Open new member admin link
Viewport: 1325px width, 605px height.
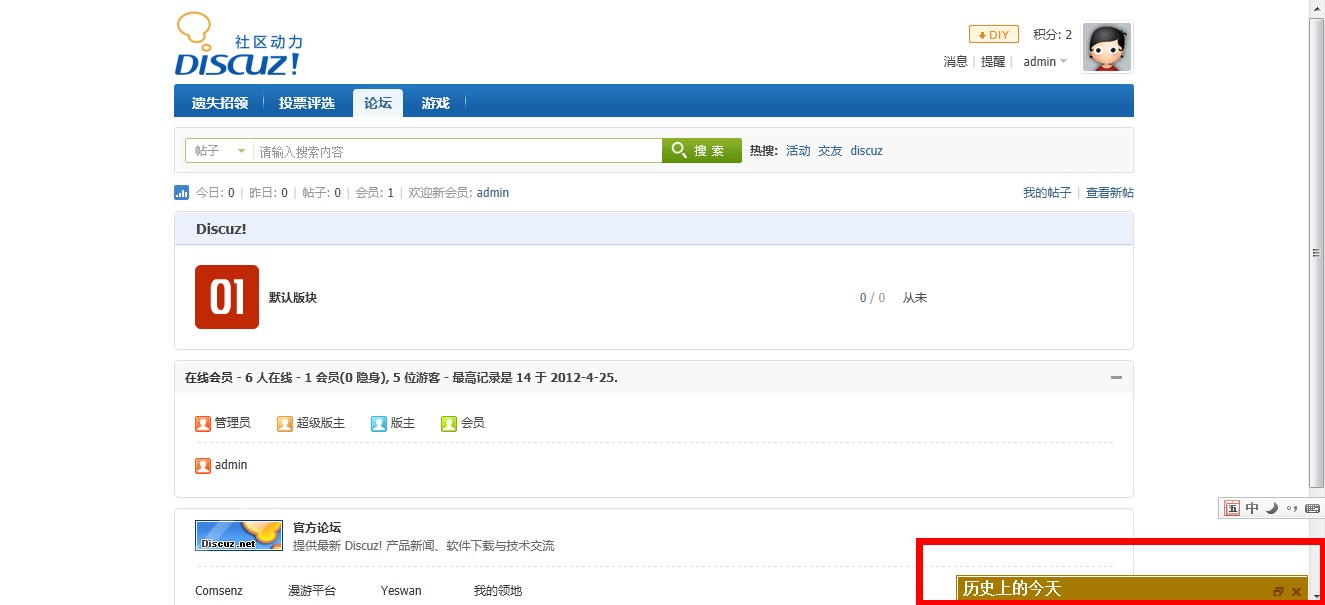(x=493, y=193)
